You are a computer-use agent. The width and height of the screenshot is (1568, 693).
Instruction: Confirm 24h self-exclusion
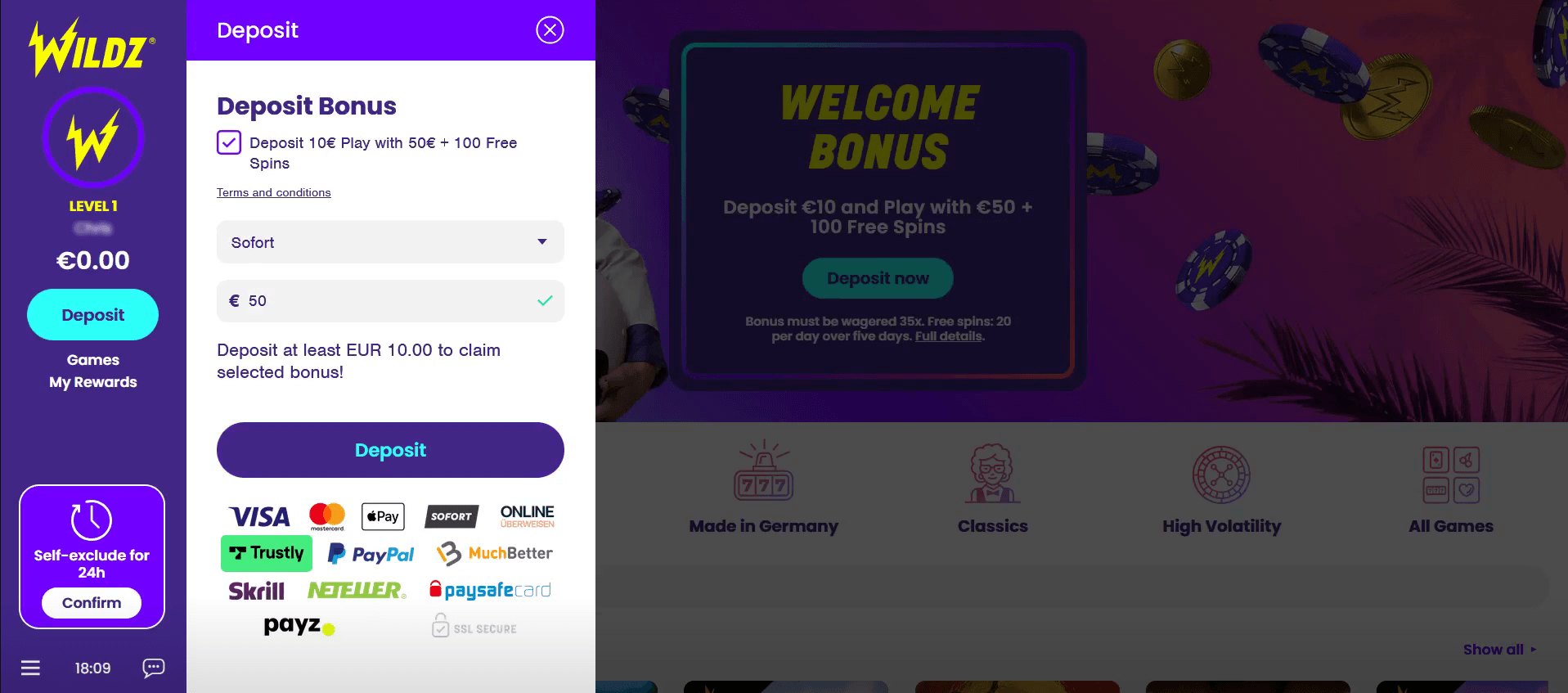coord(92,603)
